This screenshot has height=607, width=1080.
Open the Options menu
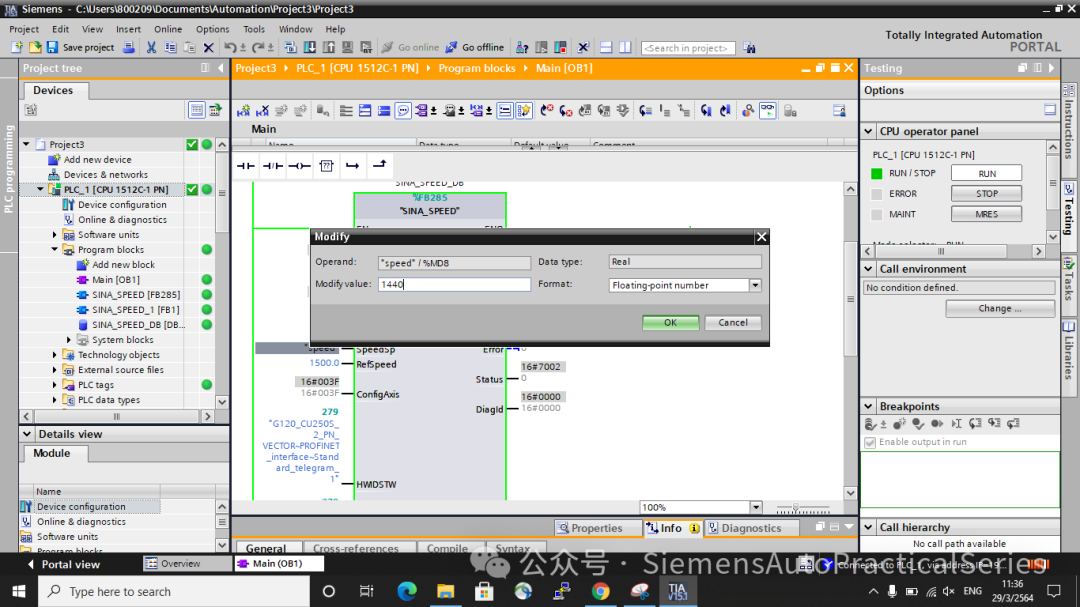pos(212,29)
